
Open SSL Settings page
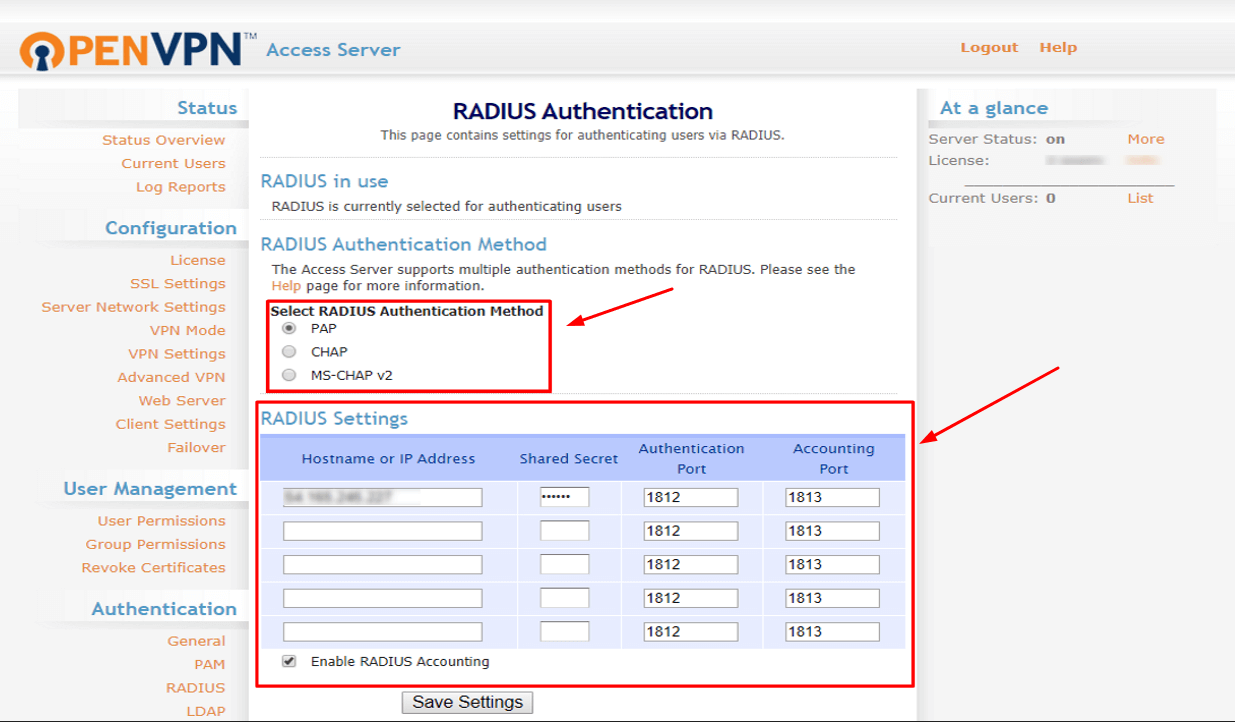click(x=177, y=284)
